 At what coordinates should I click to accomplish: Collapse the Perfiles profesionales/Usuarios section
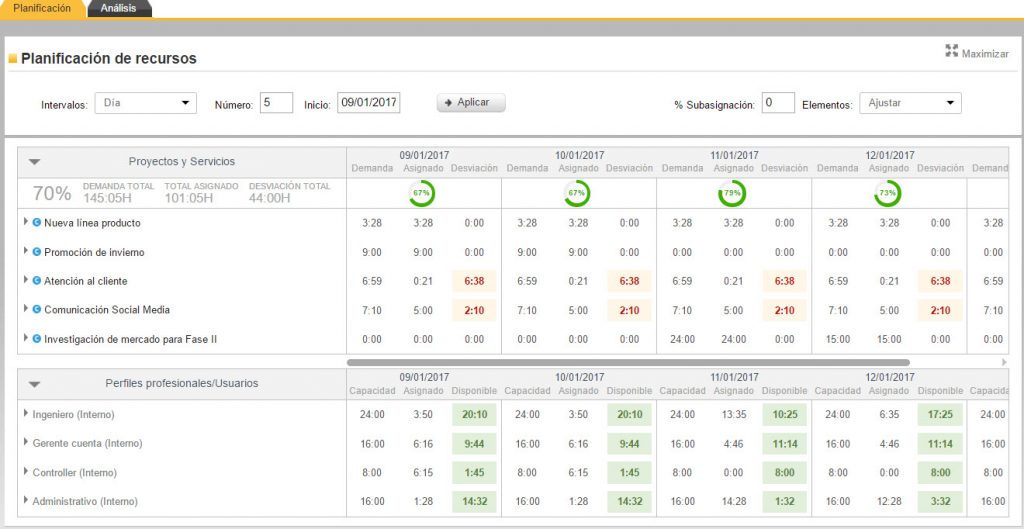click(34, 383)
